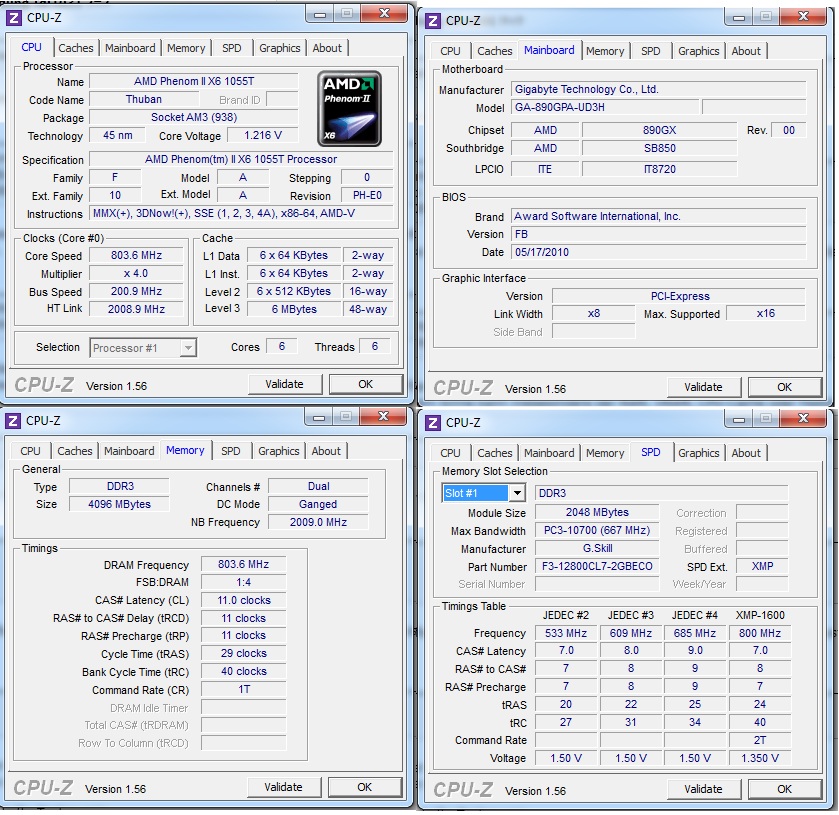Screen dimensions: 839x815
Task: Select About tab in the Memory window
Action: pos(326,451)
